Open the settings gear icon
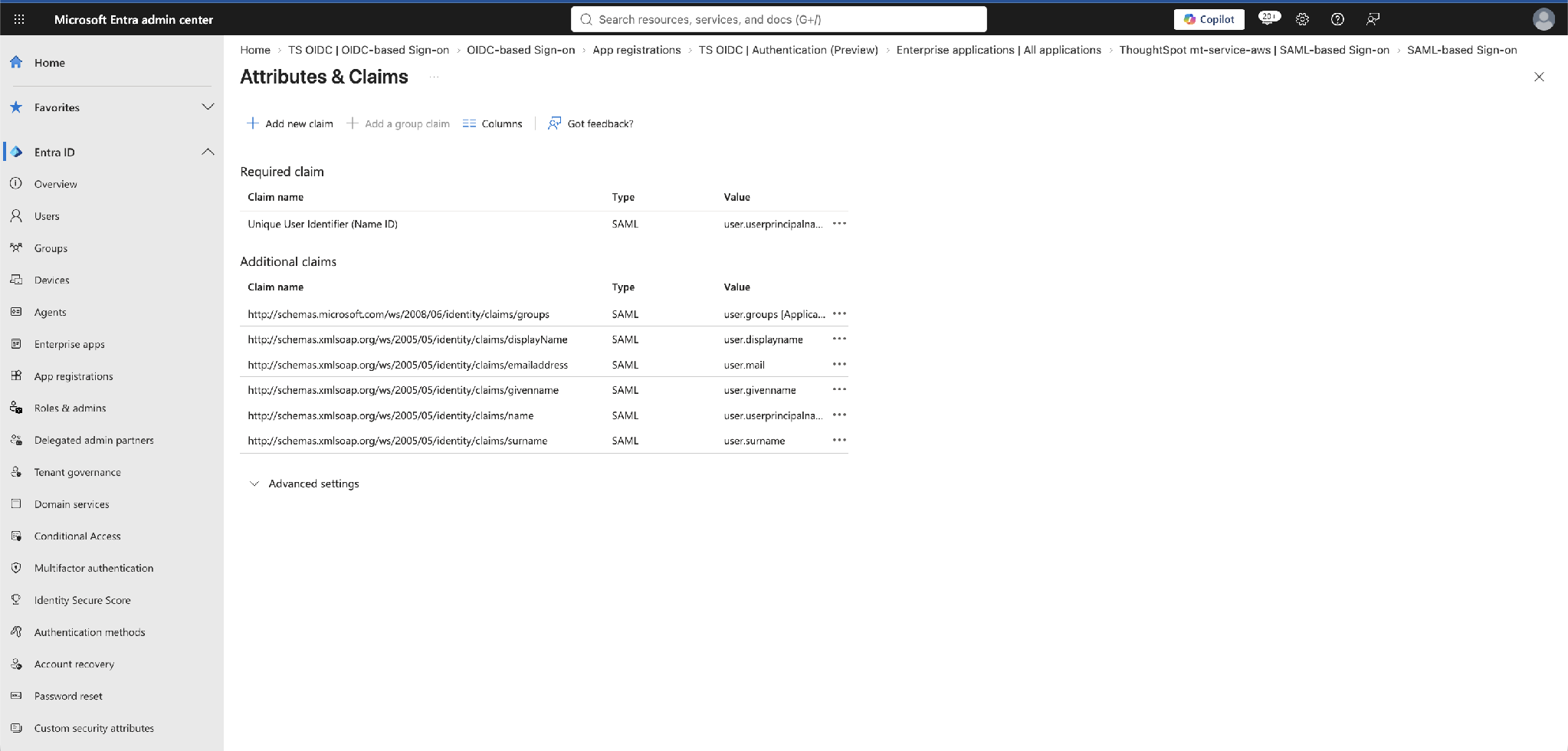This screenshot has width=1568, height=751. tap(1302, 19)
